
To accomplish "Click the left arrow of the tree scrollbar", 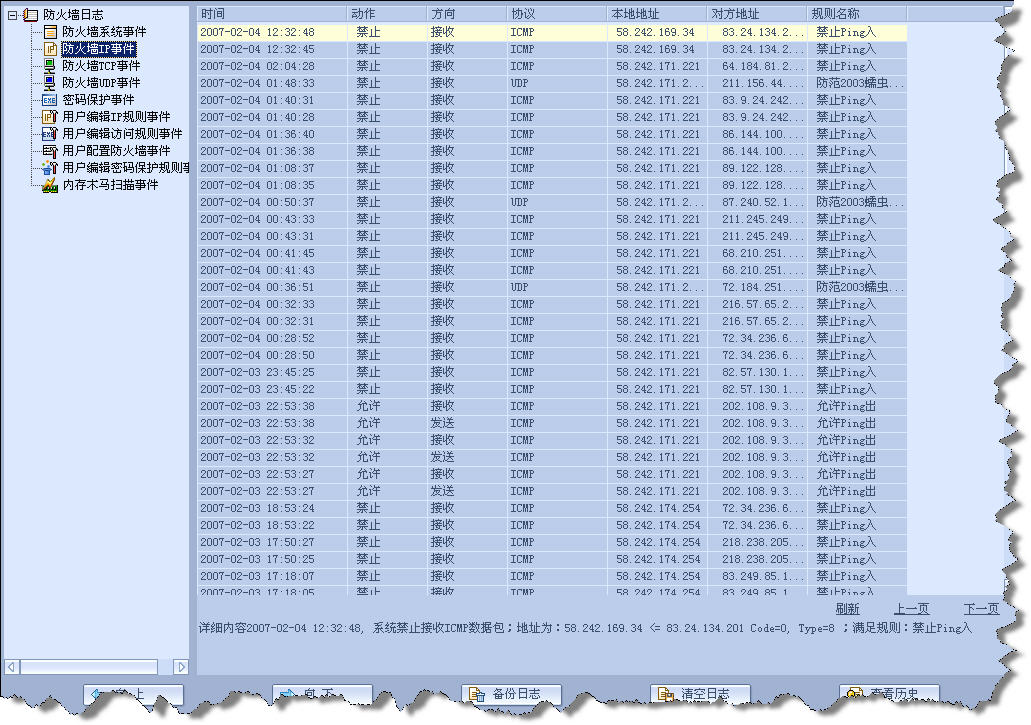I will pos(12,667).
